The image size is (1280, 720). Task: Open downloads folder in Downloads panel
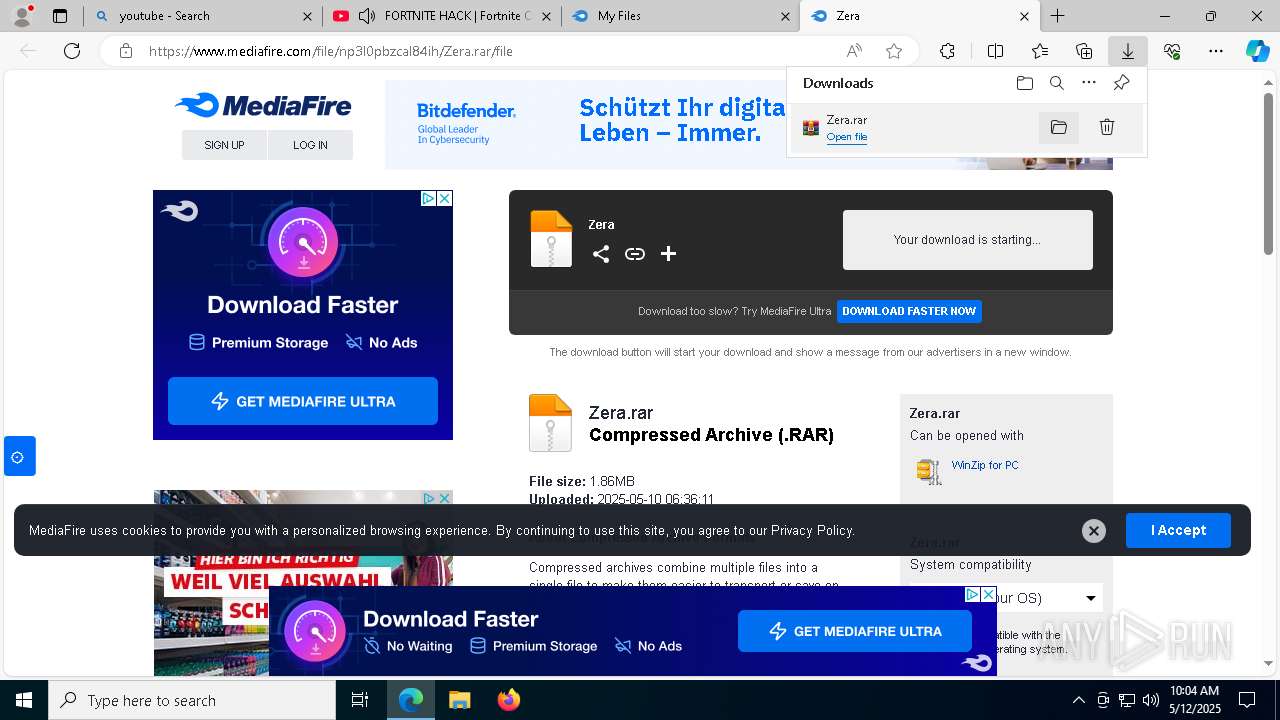[x=1024, y=83]
